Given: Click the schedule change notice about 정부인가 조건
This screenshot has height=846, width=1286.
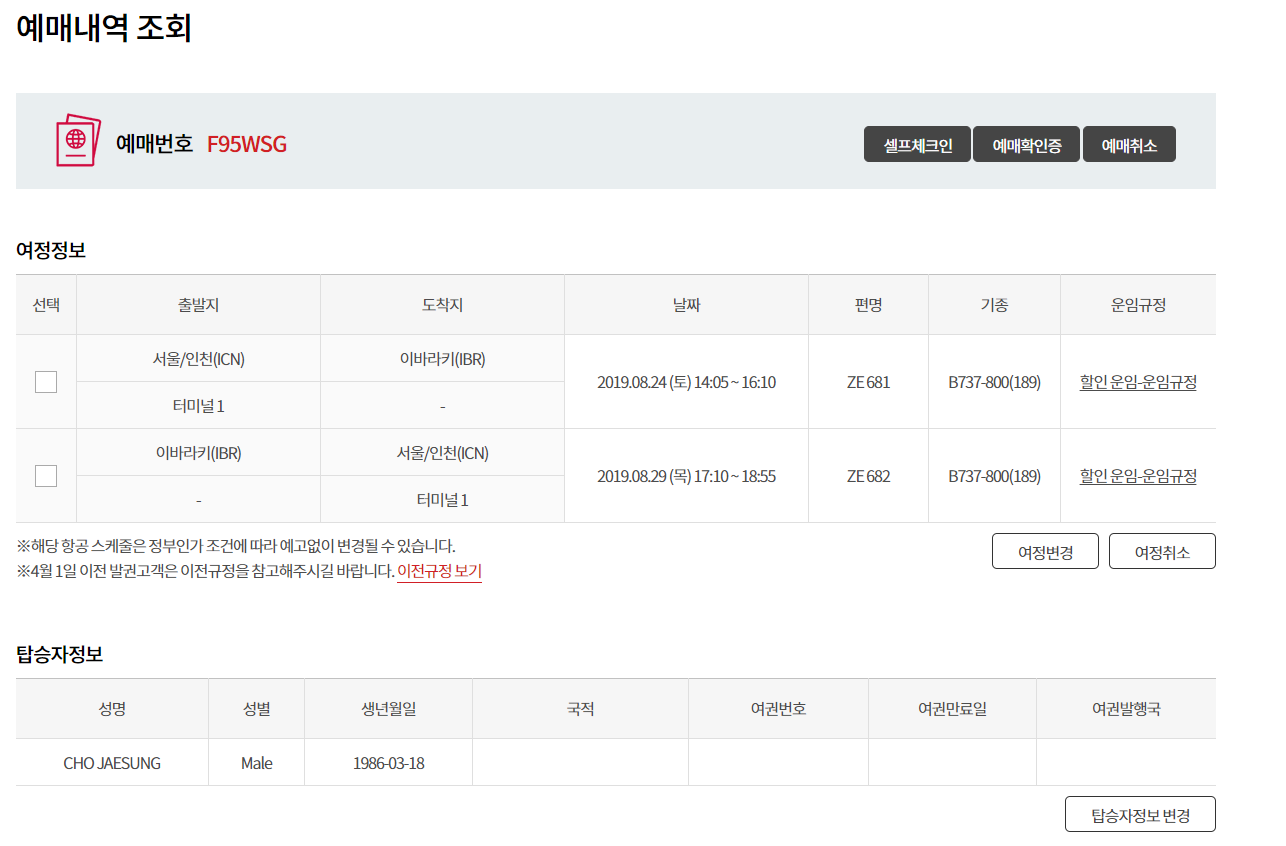Looking at the screenshot, I should pyautogui.click(x=236, y=546).
